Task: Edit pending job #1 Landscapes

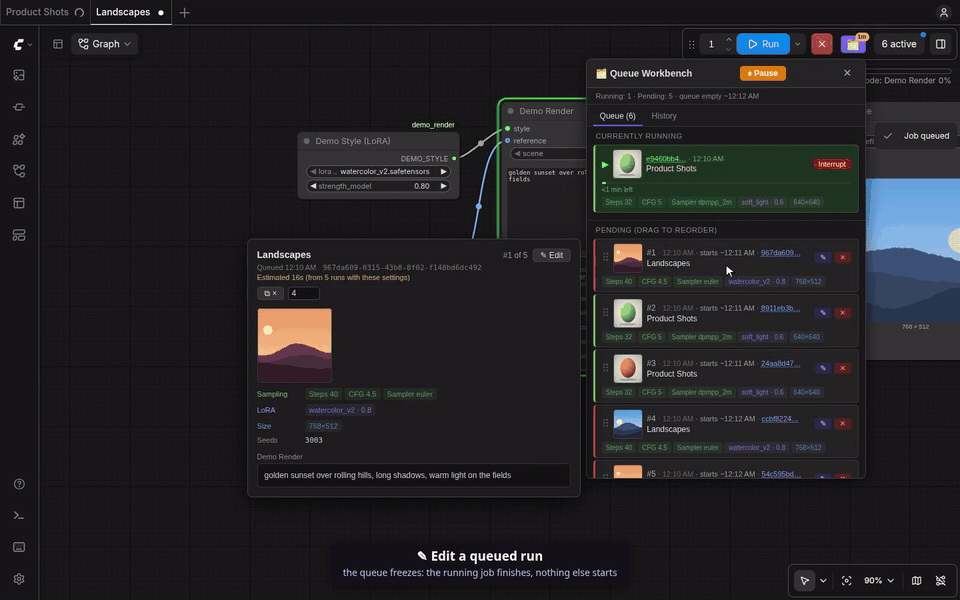Action: point(823,257)
